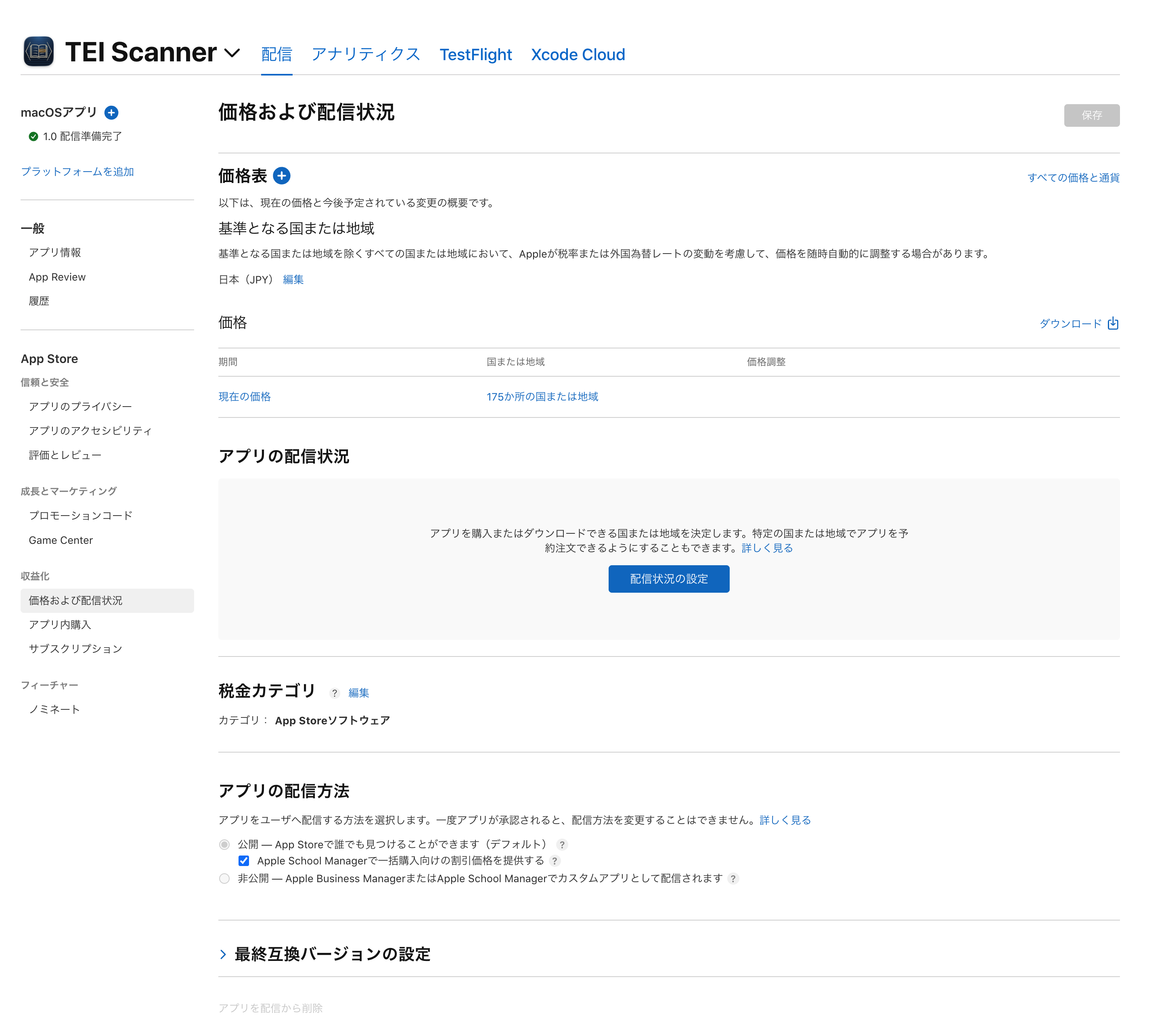Click 詳しく見る in the availability panel
This screenshot has height=1036, width=1168.
click(x=767, y=548)
